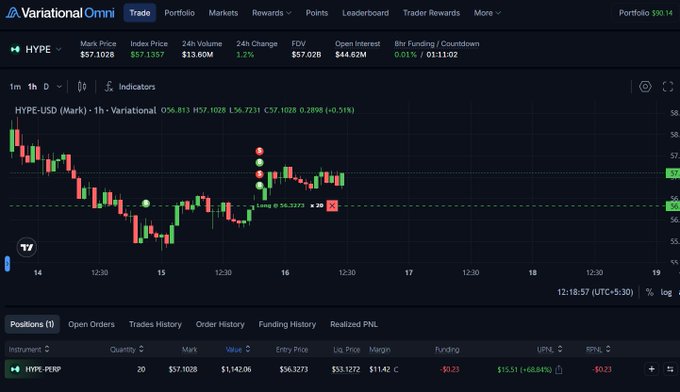Go to the Portfolio page

(180, 13)
